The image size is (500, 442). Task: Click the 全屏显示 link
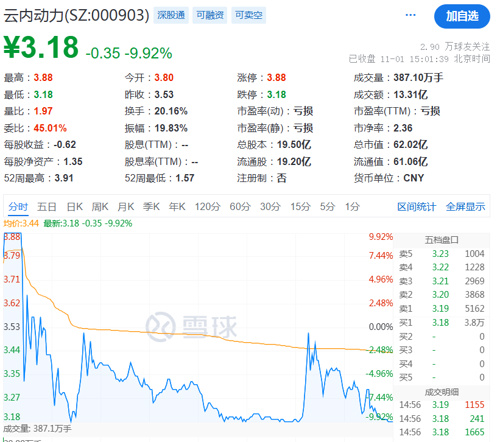465,207
